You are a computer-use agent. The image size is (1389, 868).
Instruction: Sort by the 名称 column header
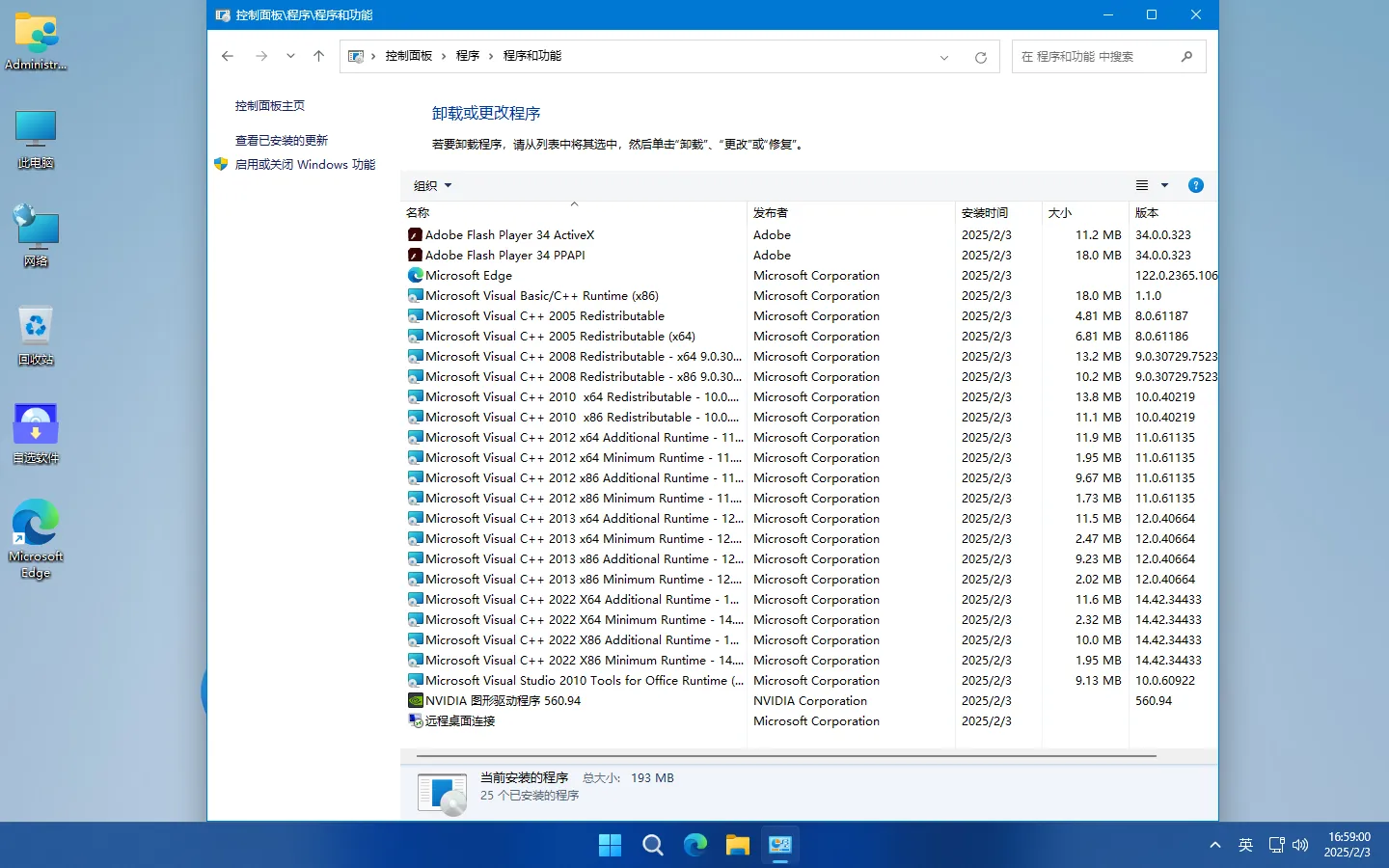point(573,212)
